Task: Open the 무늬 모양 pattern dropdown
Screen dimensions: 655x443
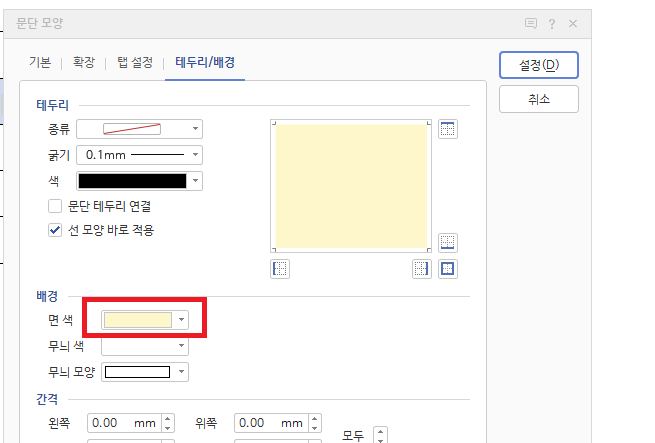Action: (145, 372)
